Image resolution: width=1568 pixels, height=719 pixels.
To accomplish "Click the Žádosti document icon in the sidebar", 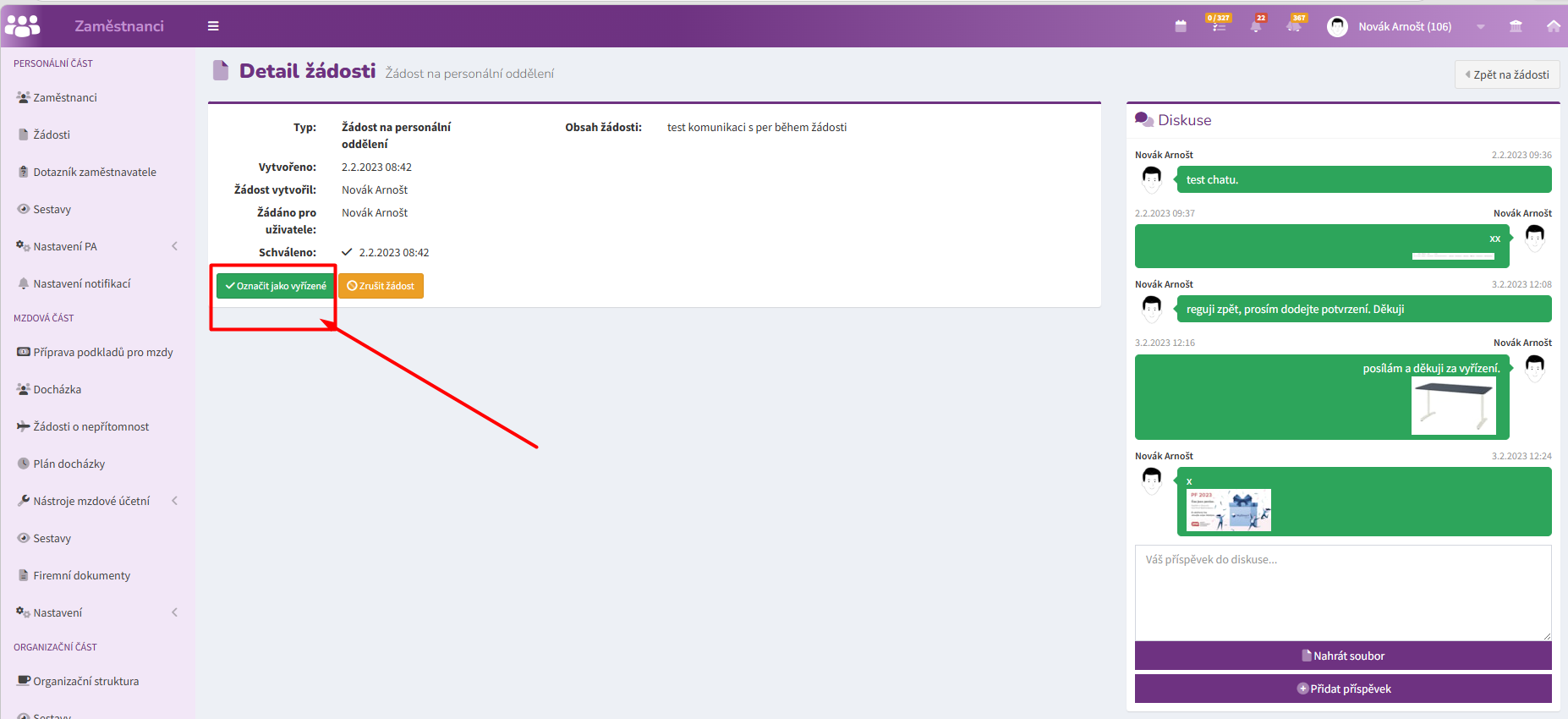I will click(24, 134).
